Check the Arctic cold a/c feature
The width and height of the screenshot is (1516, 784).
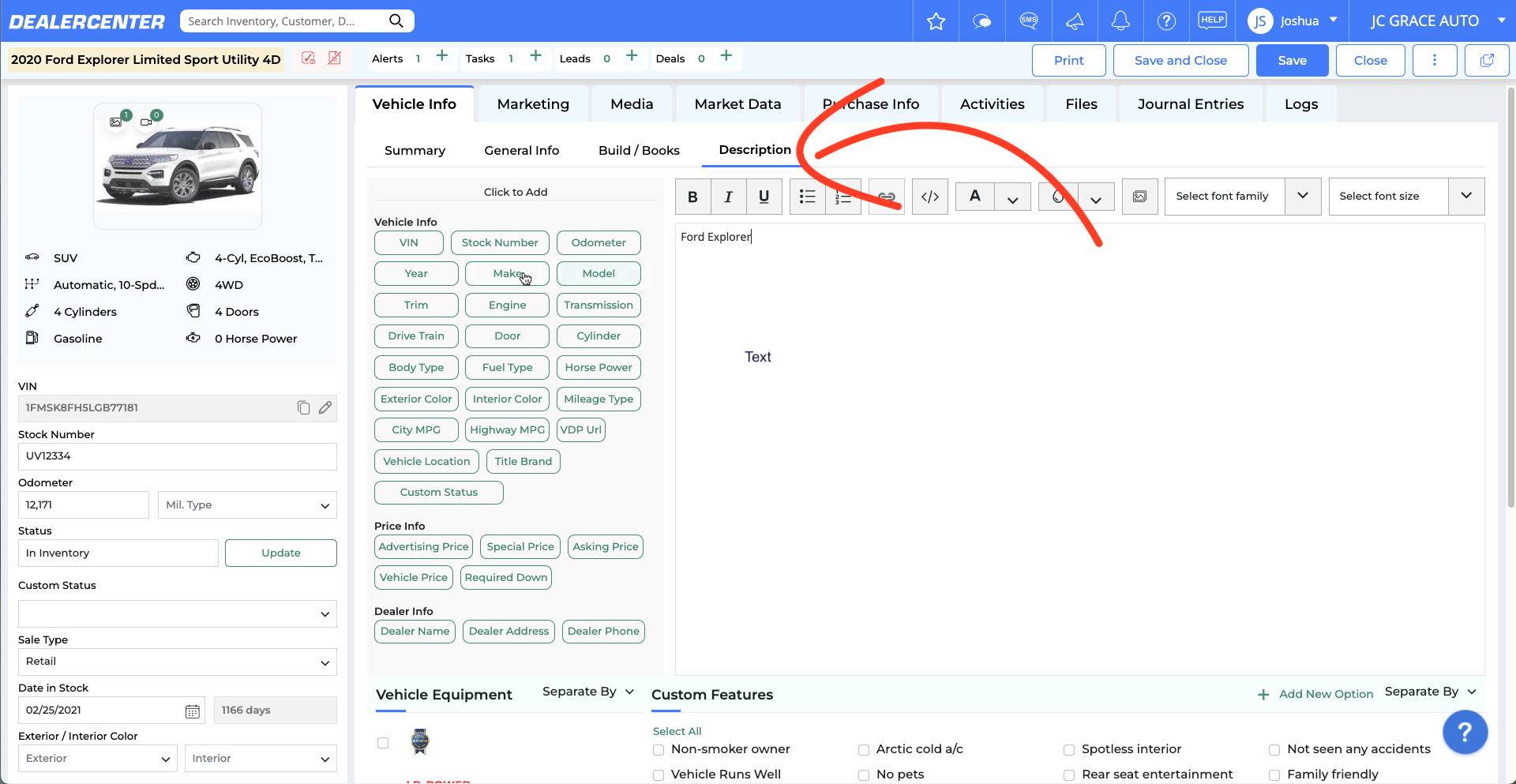pyautogui.click(x=864, y=750)
